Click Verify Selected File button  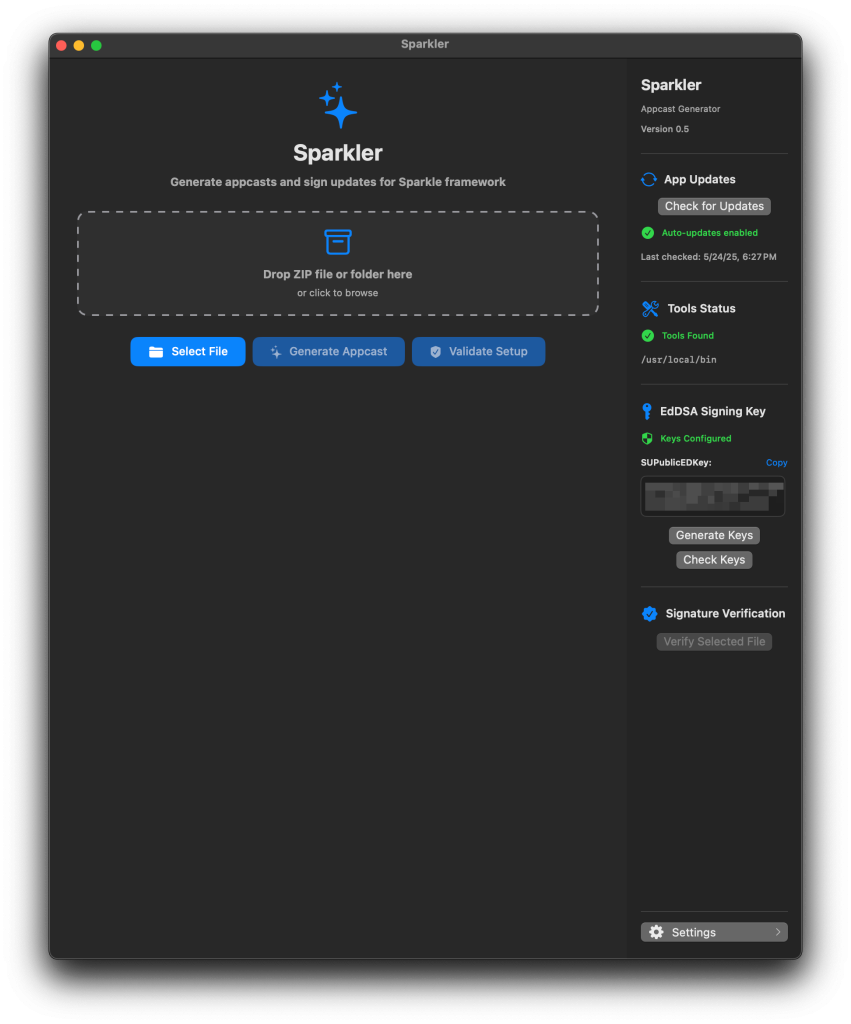tap(715, 642)
